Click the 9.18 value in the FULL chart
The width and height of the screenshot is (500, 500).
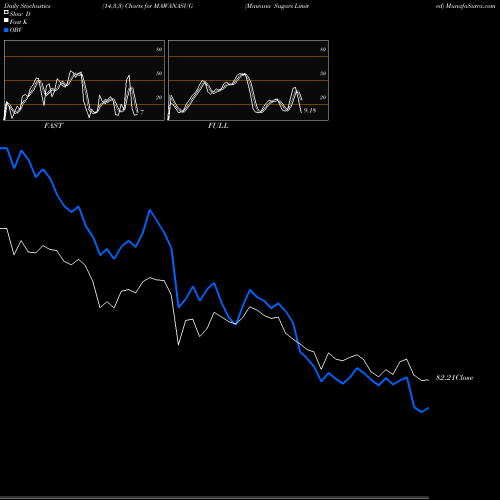tap(310, 110)
